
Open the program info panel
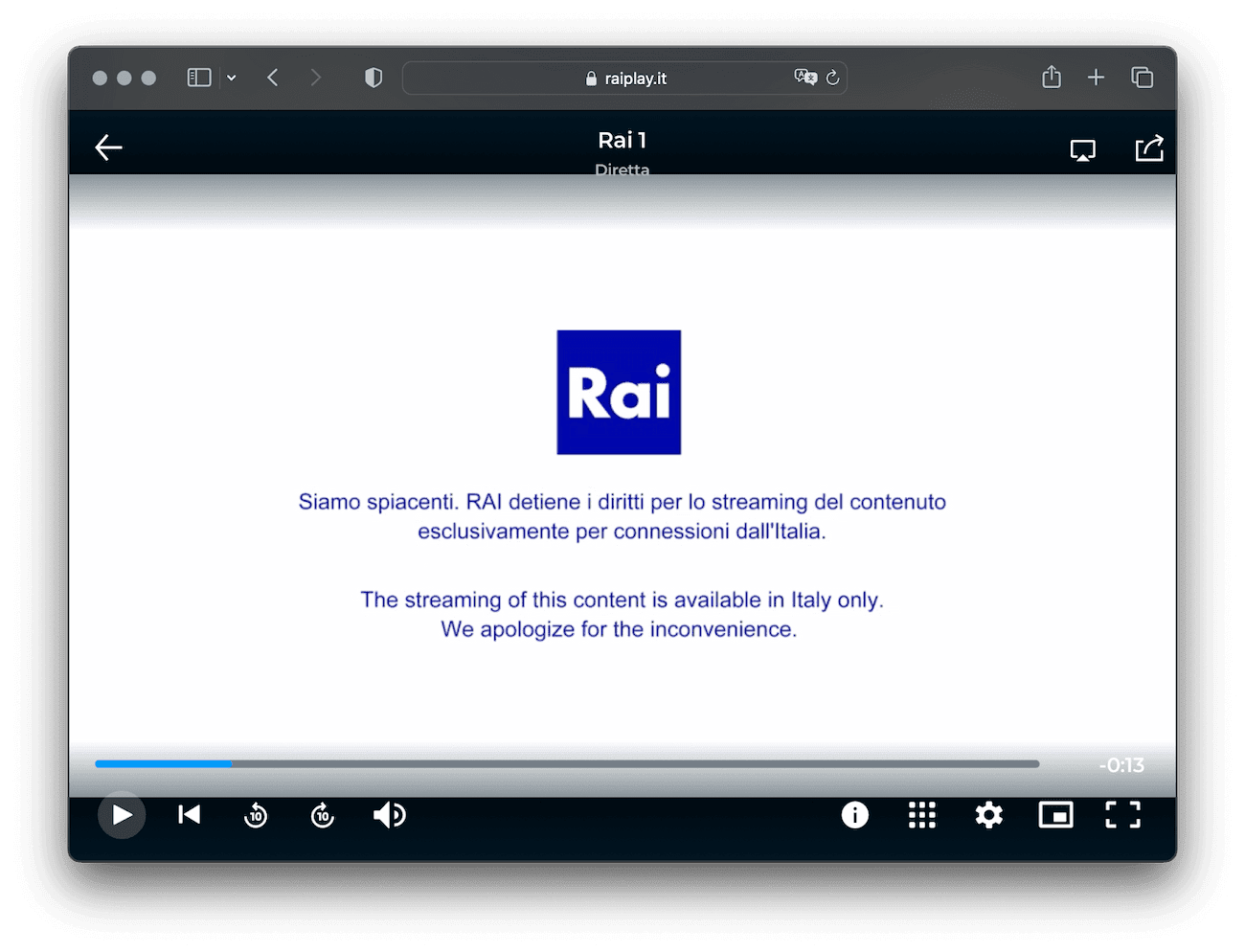pos(855,815)
